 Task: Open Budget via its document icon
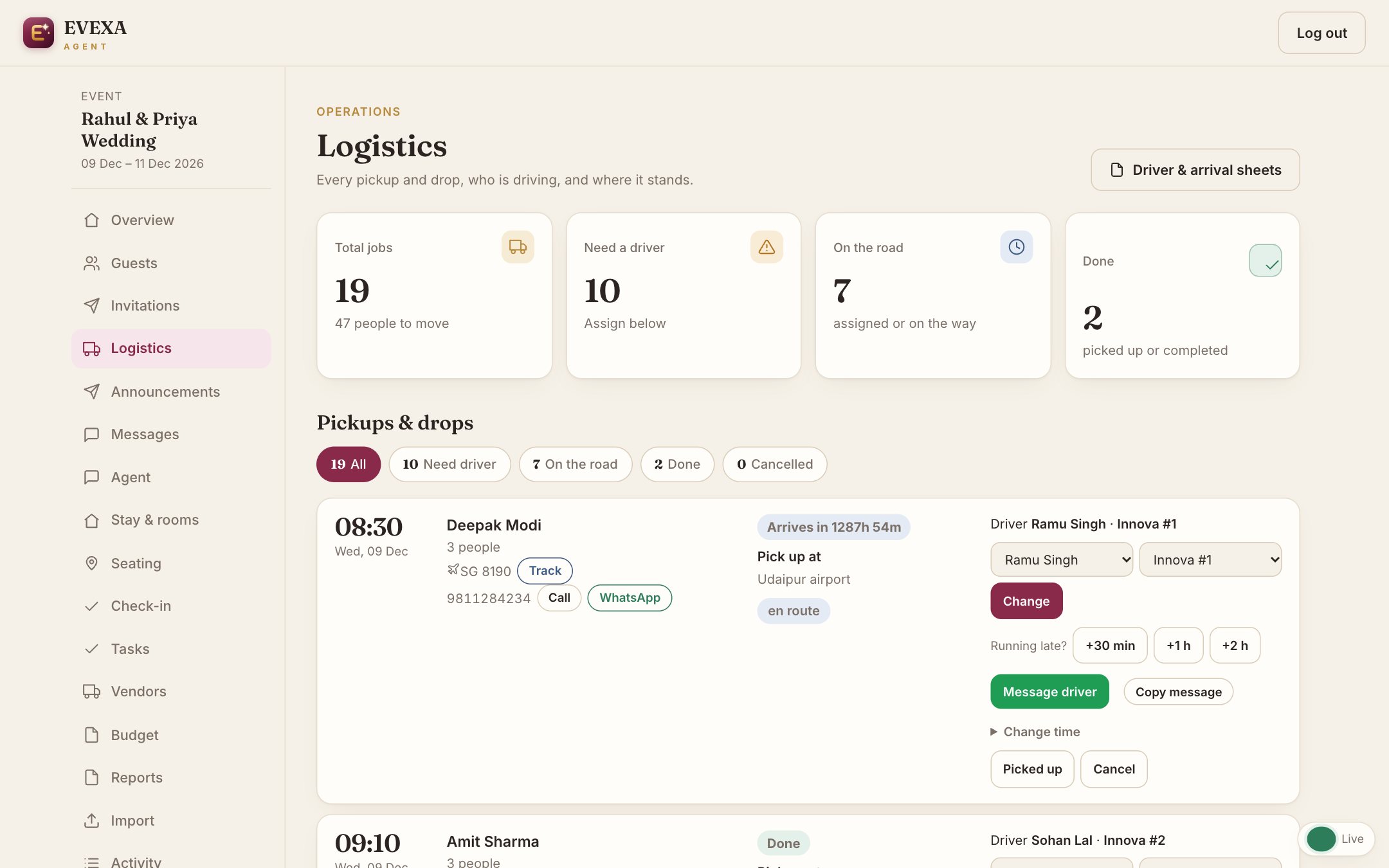coord(91,735)
